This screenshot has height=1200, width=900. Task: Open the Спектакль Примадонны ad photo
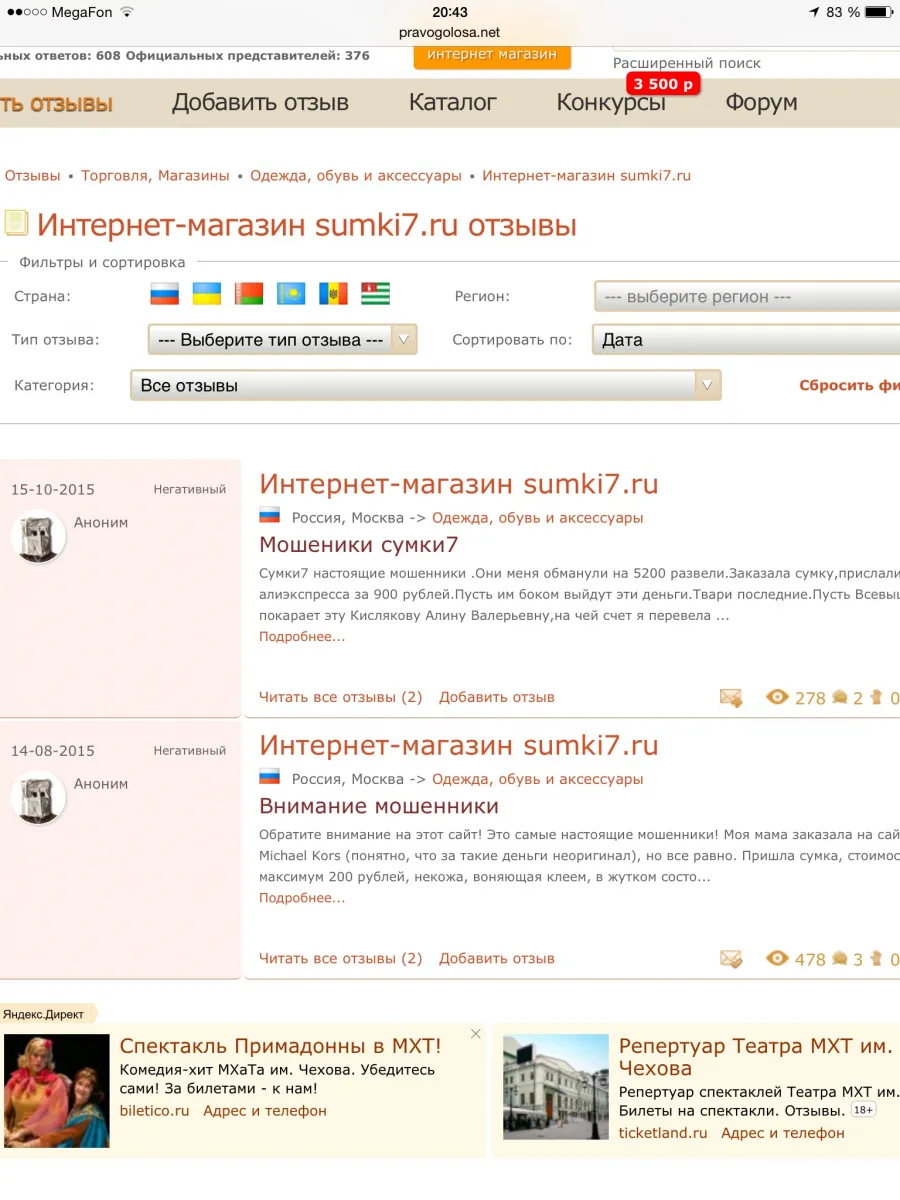coord(57,1090)
